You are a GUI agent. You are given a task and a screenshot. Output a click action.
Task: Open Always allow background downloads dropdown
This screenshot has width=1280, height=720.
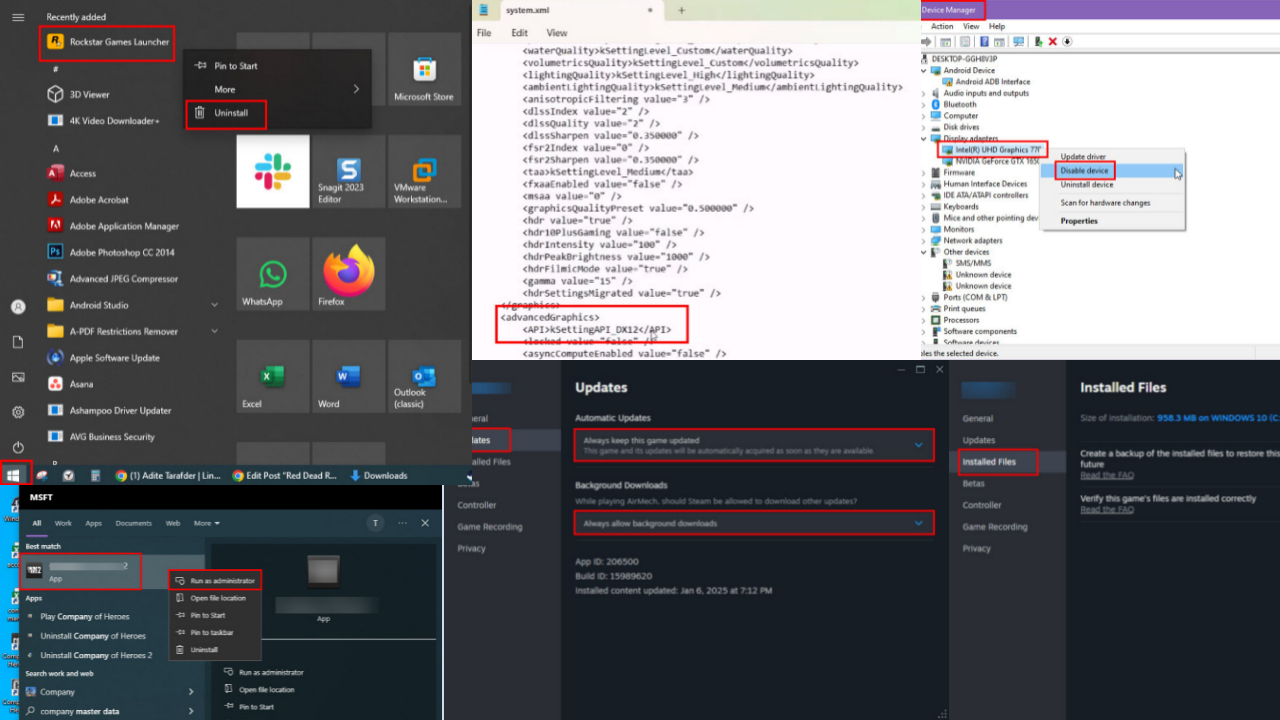754,523
